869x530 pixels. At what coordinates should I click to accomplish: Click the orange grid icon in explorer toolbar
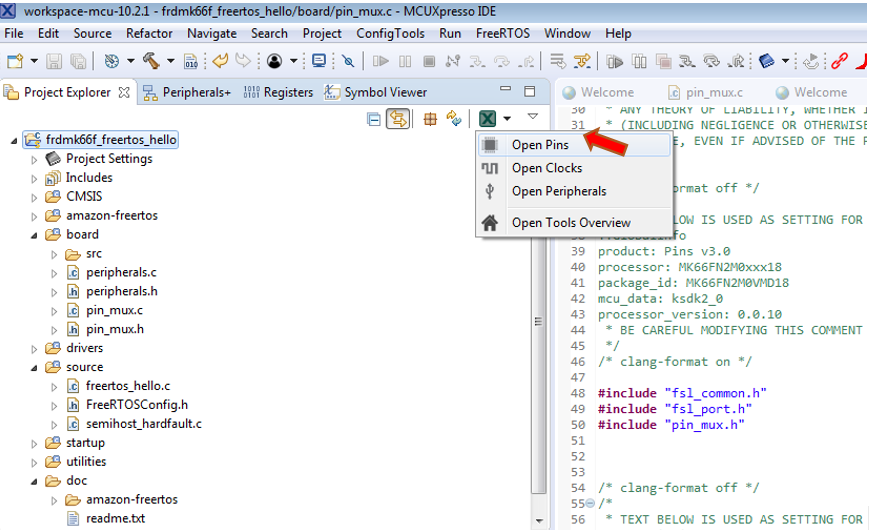(x=430, y=119)
